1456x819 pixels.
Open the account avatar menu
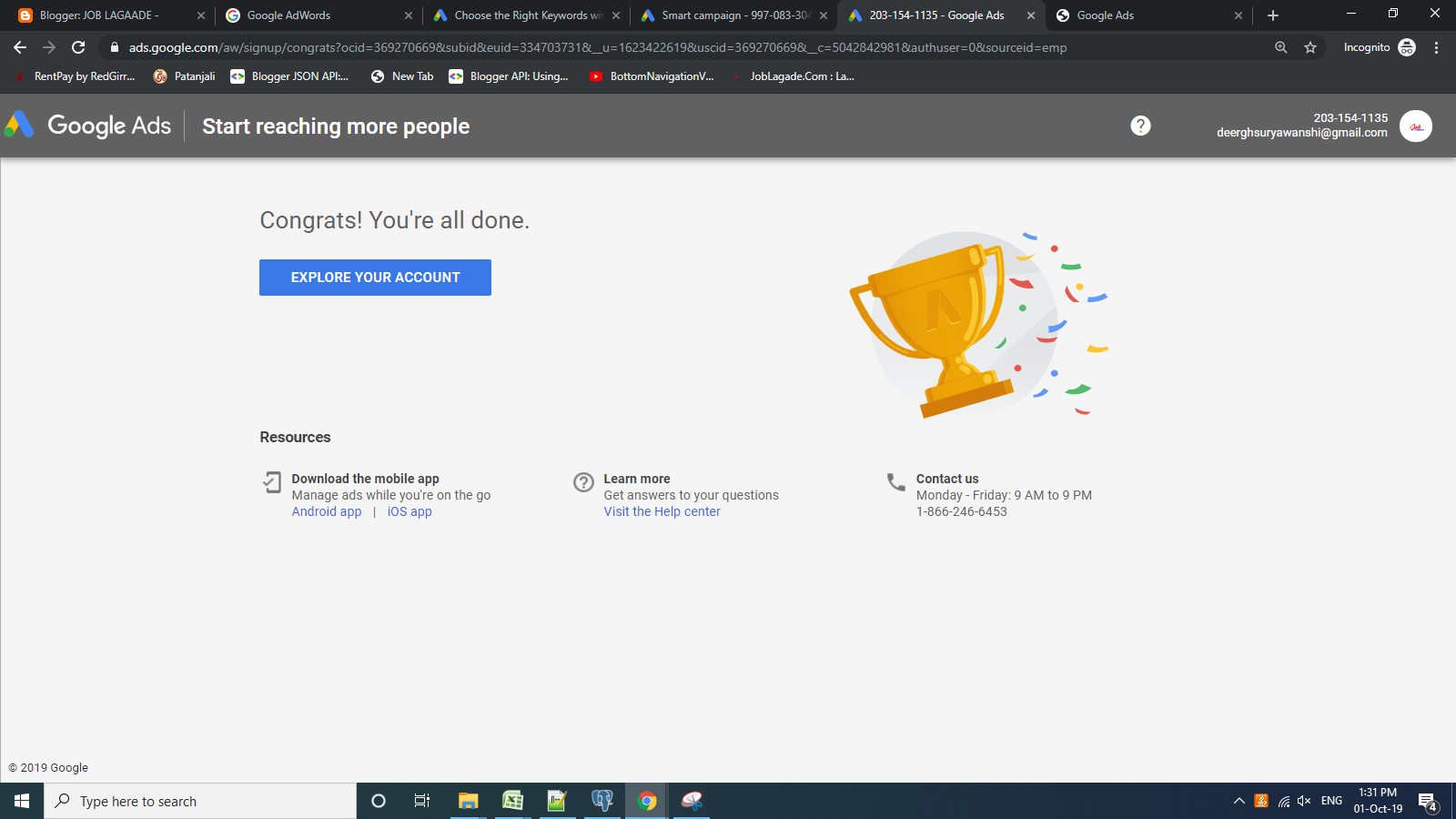pyautogui.click(x=1416, y=126)
